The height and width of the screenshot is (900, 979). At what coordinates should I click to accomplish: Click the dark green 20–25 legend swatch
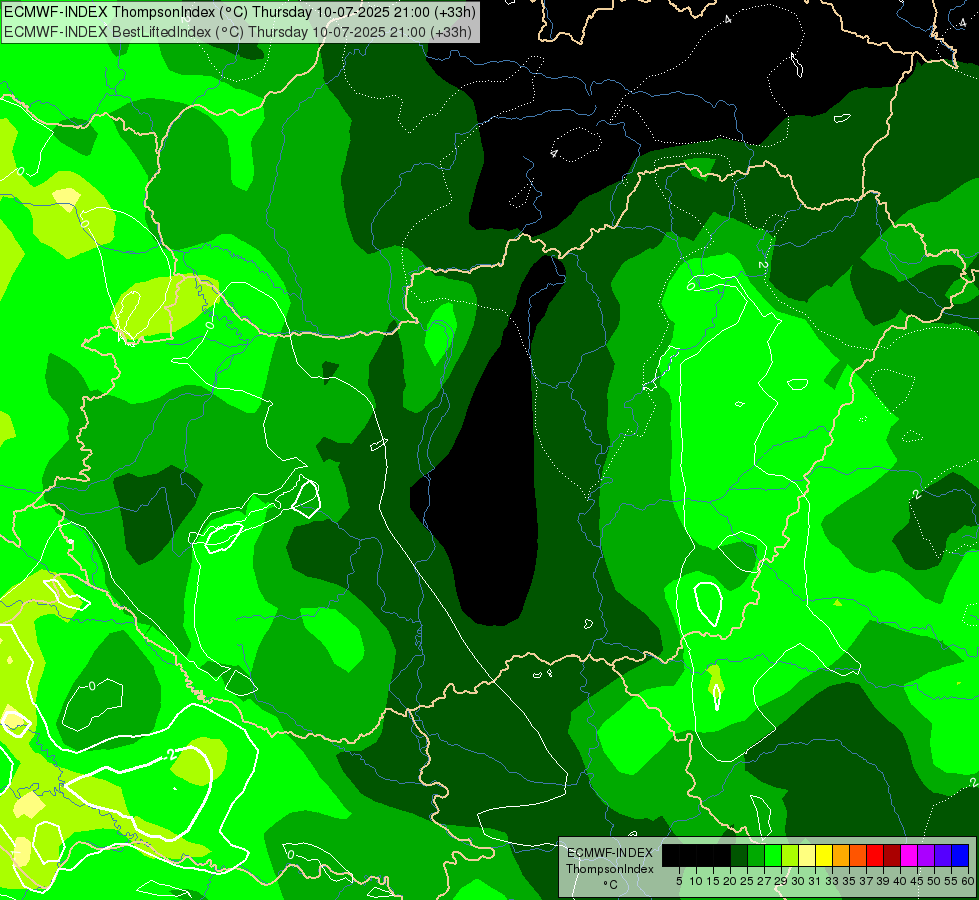pos(739,855)
